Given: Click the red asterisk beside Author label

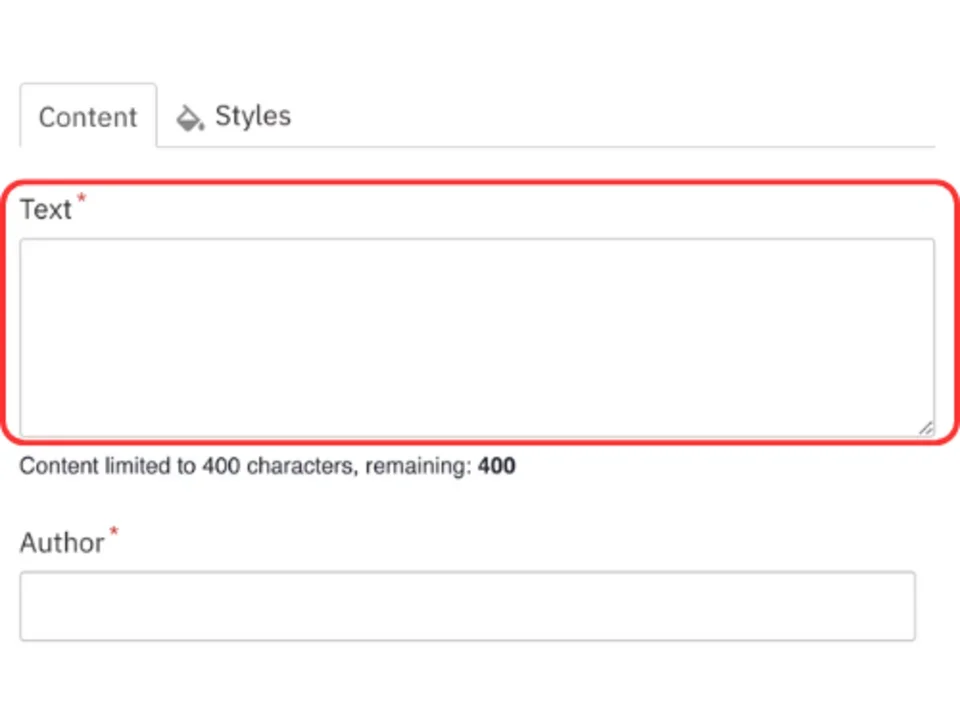Looking at the screenshot, I should tap(113, 532).
